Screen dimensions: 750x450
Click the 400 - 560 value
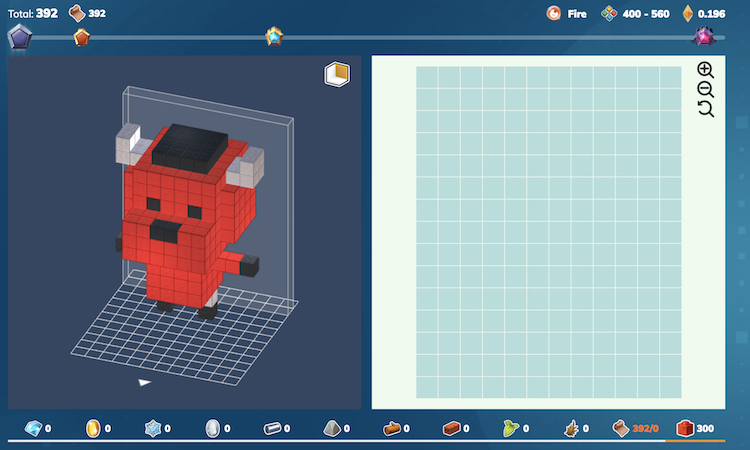[646, 14]
